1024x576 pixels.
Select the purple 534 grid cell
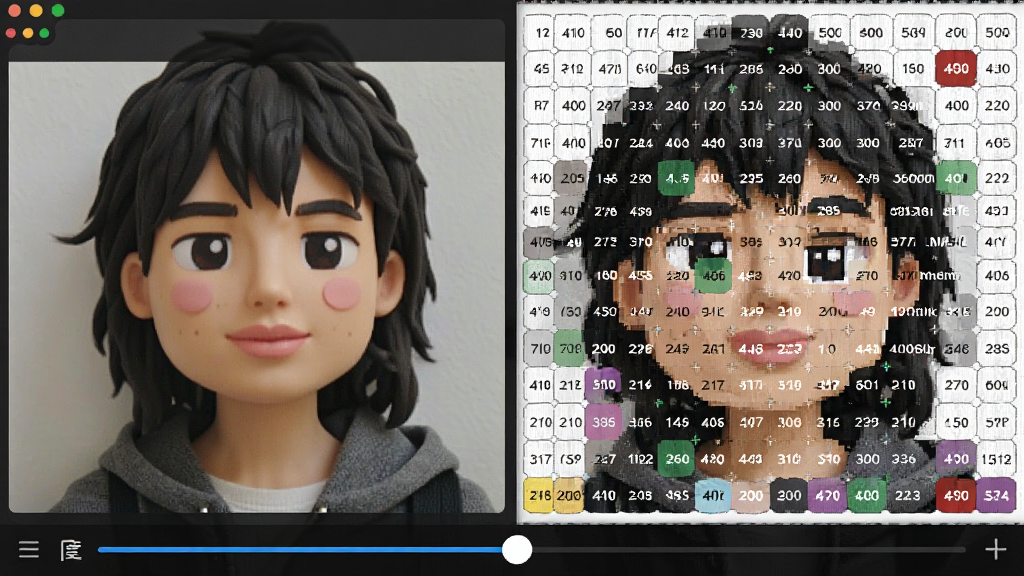click(996, 496)
